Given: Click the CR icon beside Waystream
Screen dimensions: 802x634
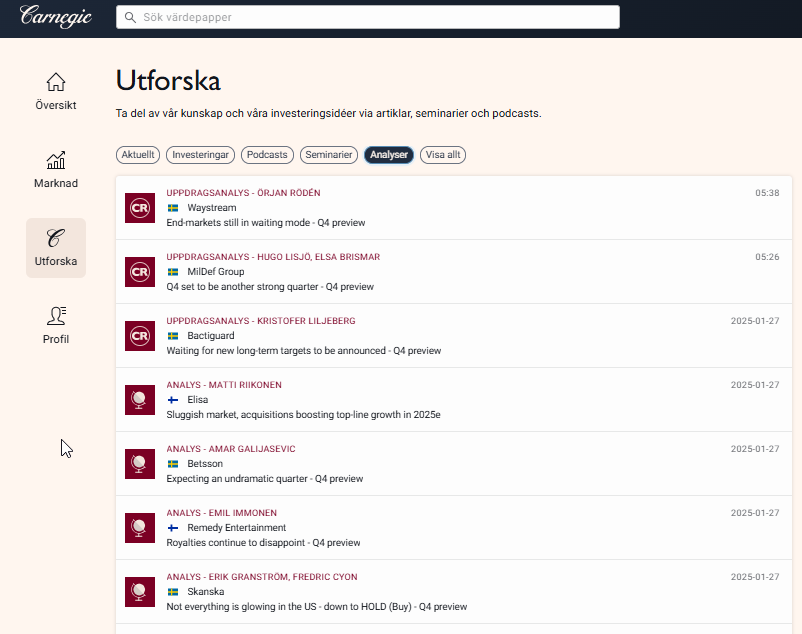Looking at the screenshot, I should coord(140,208).
